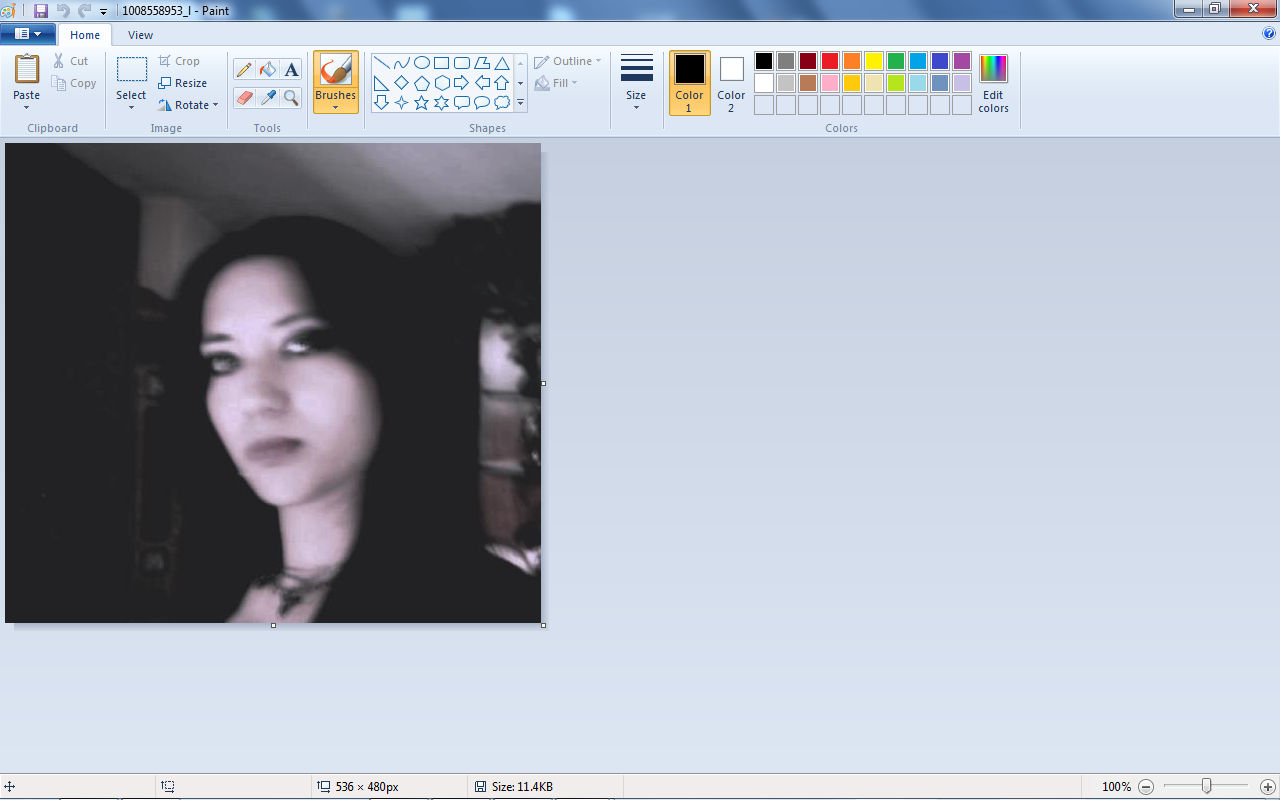Activate the Color 2 background selector
Image resolution: width=1280 pixels, height=800 pixels.
pyautogui.click(x=732, y=83)
